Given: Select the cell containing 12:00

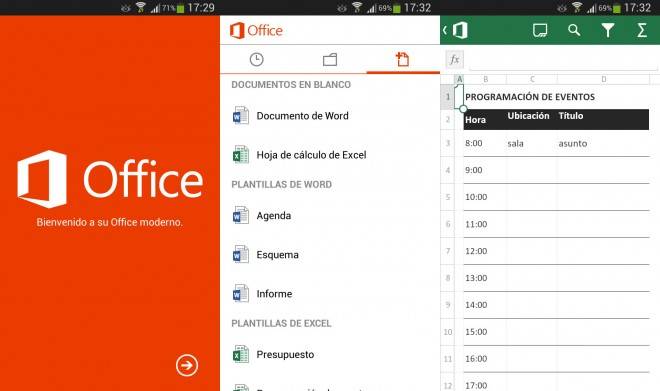Looking at the screenshot, I should (x=484, y=251).
